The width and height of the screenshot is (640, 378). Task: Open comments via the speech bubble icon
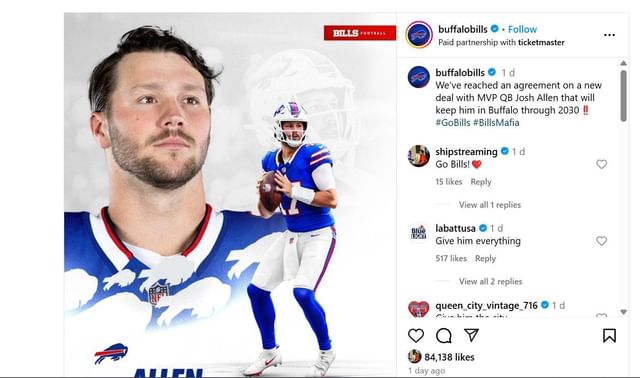click(x=444, y=336)
